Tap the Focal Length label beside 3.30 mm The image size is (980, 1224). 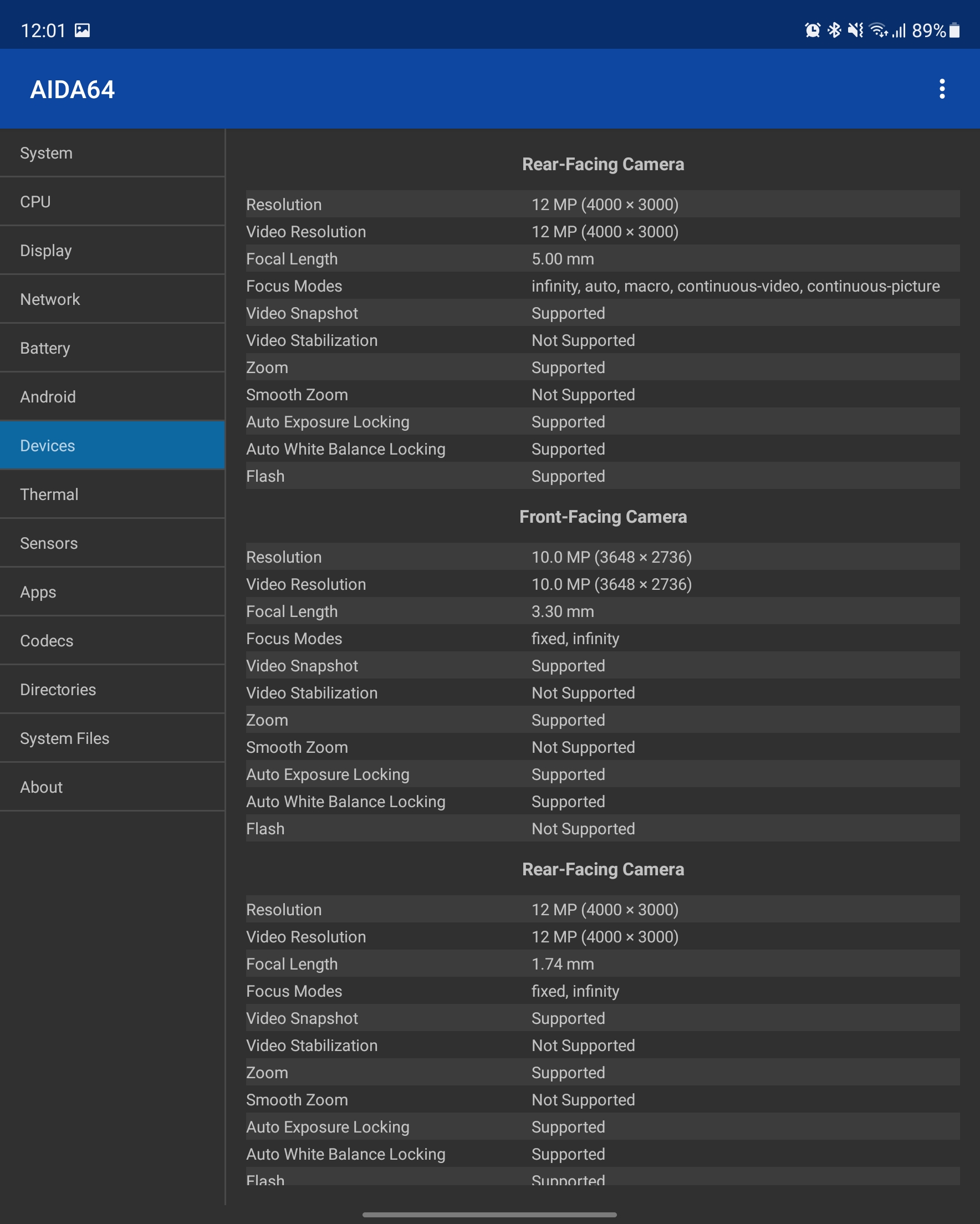[292, 612]
